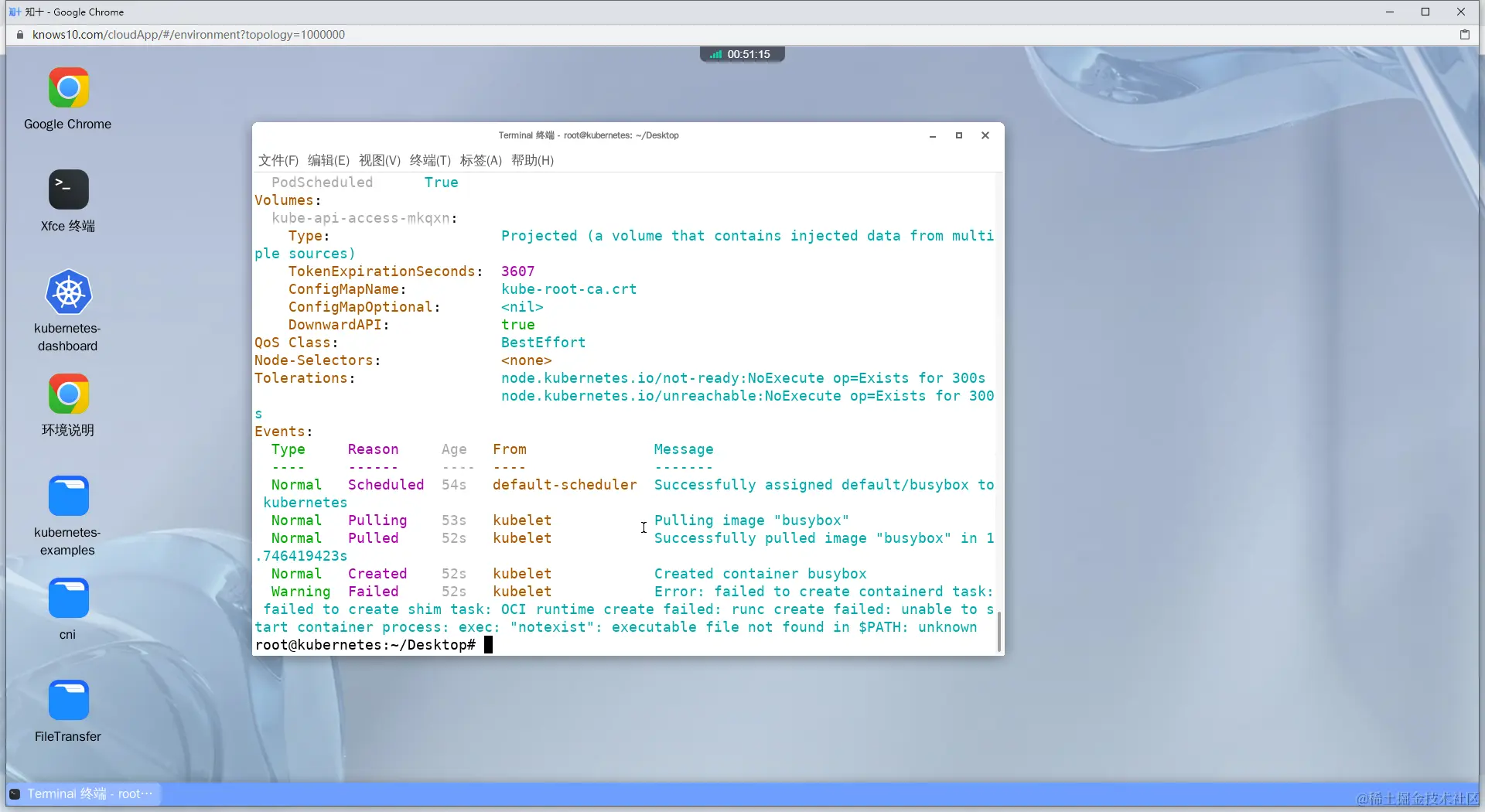Click the Terminal 终端 taskbar button
The image size is (1485, 812).
coord(83,793)
